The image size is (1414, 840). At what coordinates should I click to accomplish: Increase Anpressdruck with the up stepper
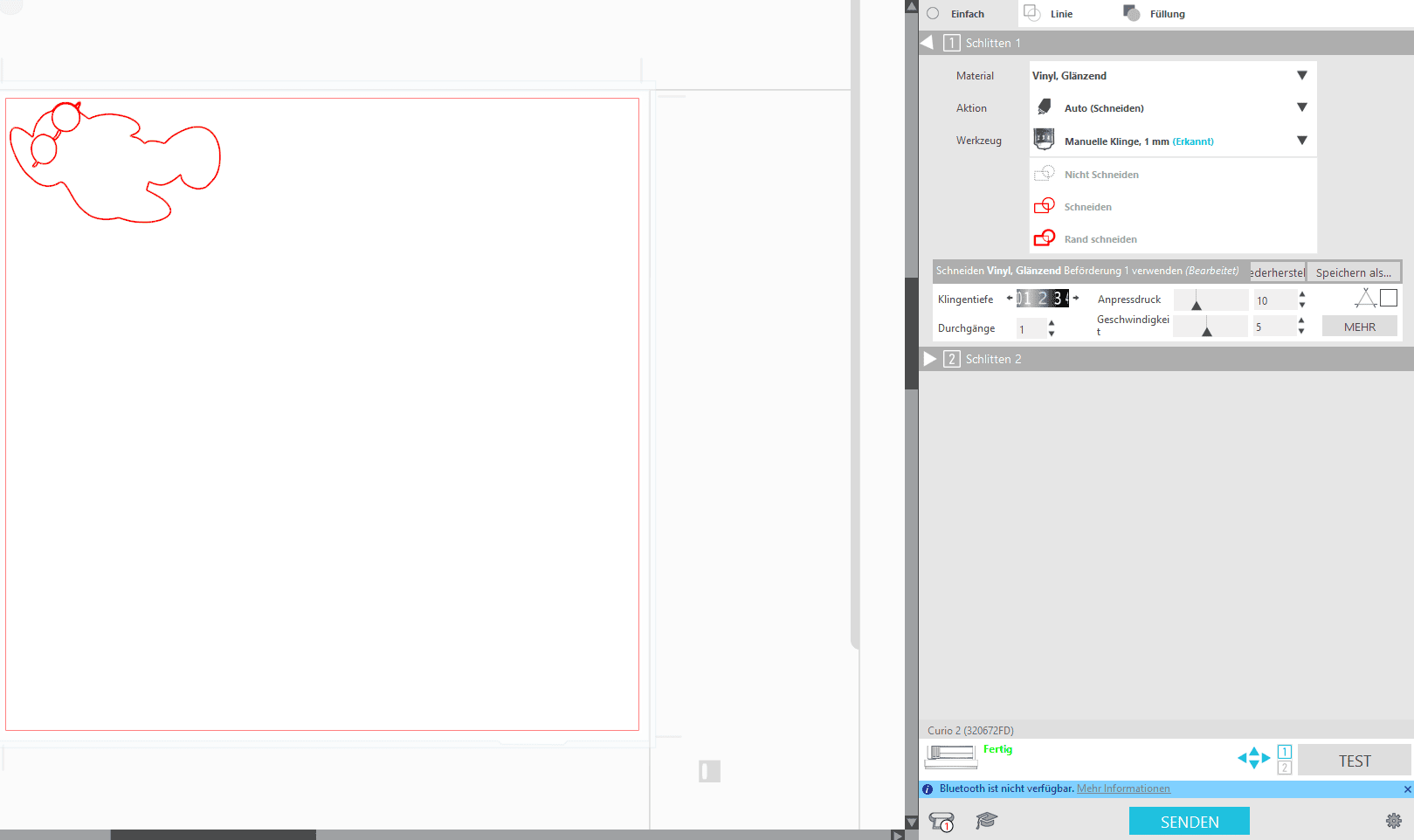(1302, 295)
